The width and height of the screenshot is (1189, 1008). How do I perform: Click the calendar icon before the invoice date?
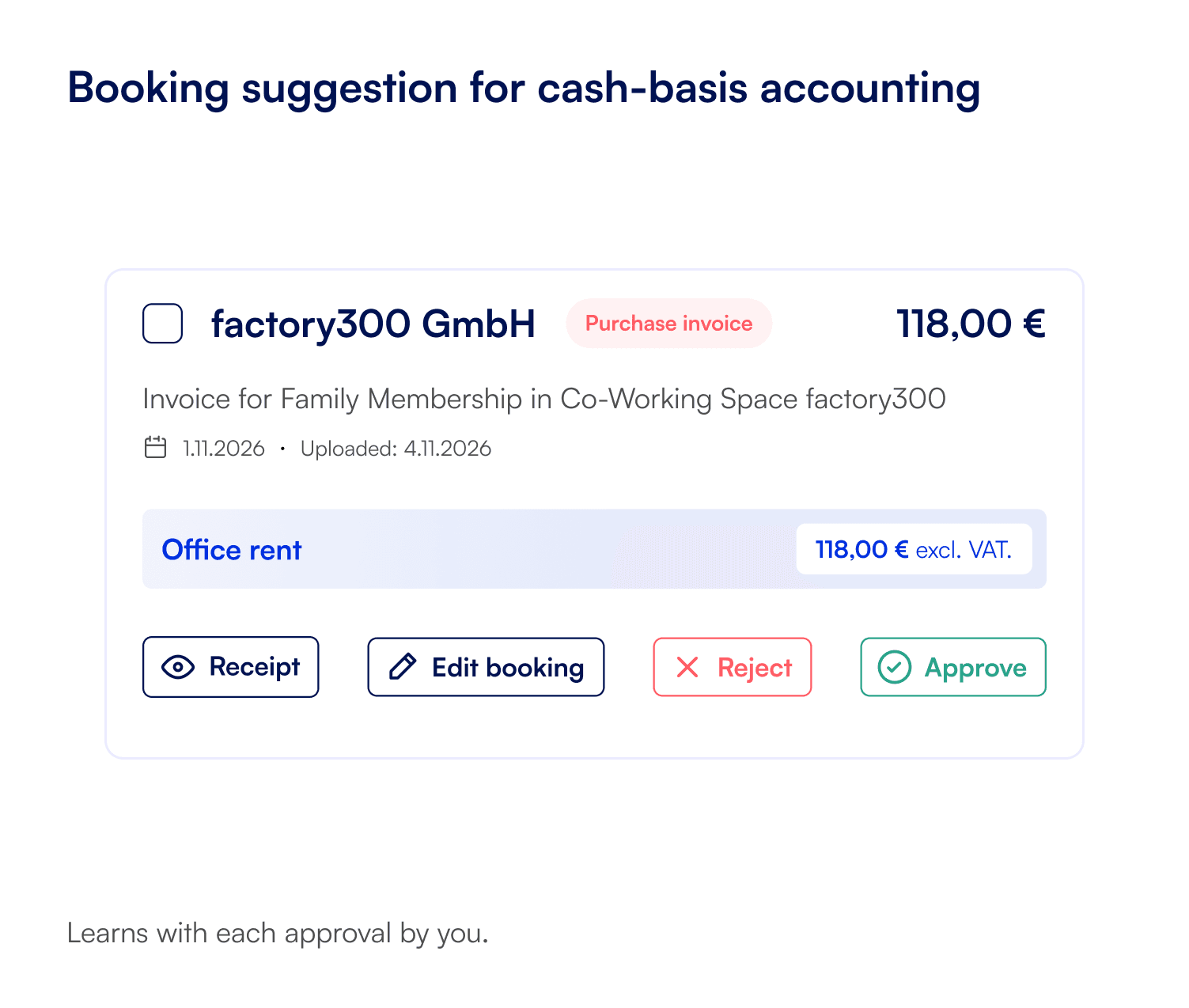[x=155, y=447]
